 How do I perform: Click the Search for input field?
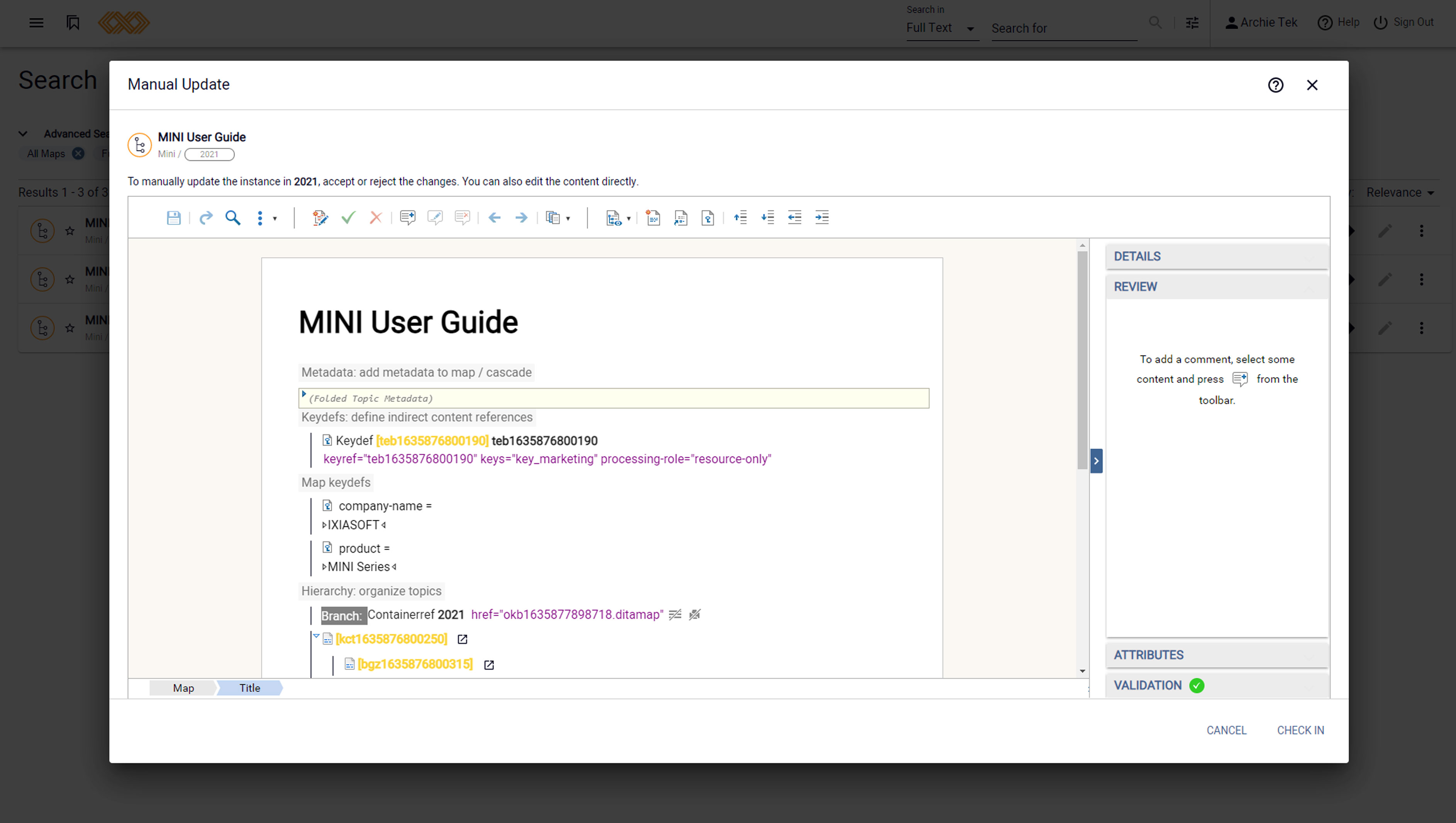pos(1064,28)
